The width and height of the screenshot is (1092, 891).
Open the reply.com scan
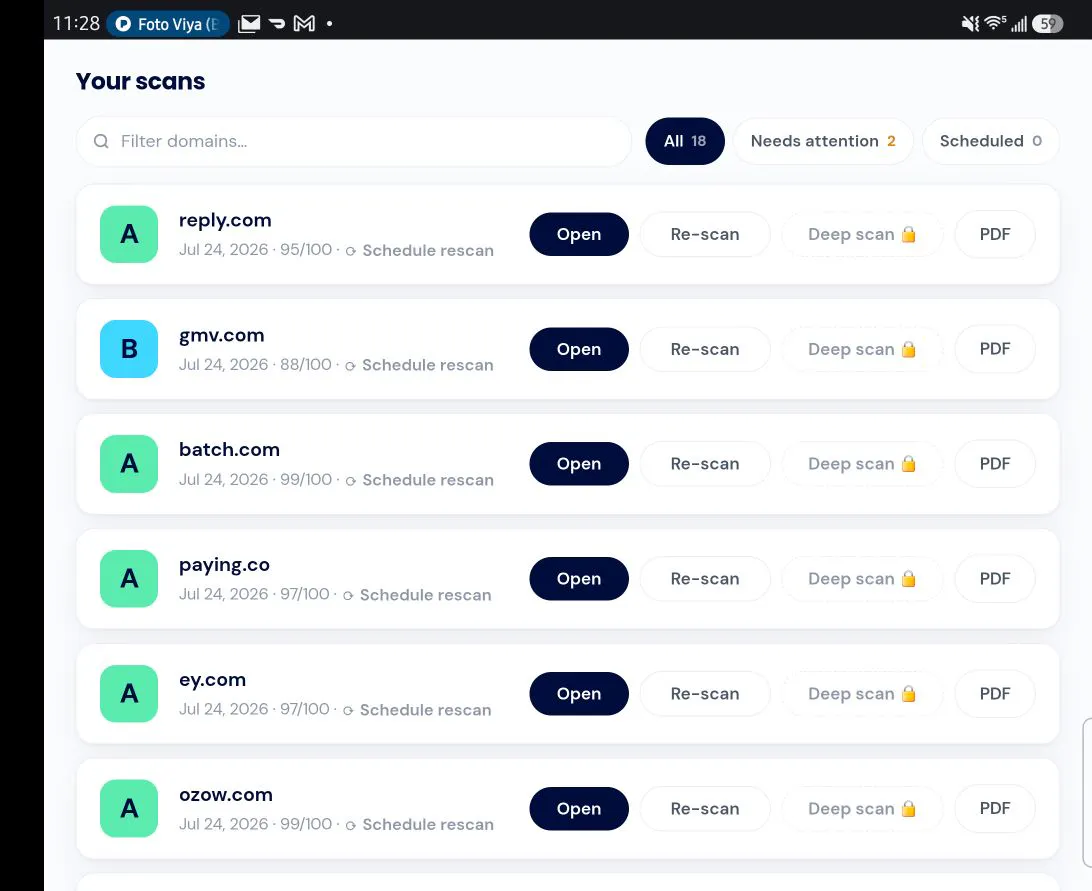click(x=579, y=234)
